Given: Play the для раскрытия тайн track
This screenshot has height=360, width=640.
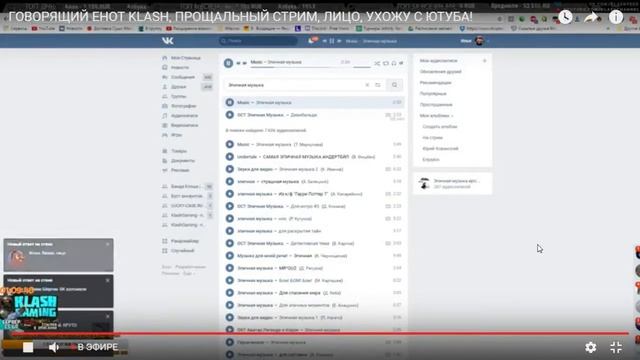Looking at the screenshot, I should click(x=230, y=231).
